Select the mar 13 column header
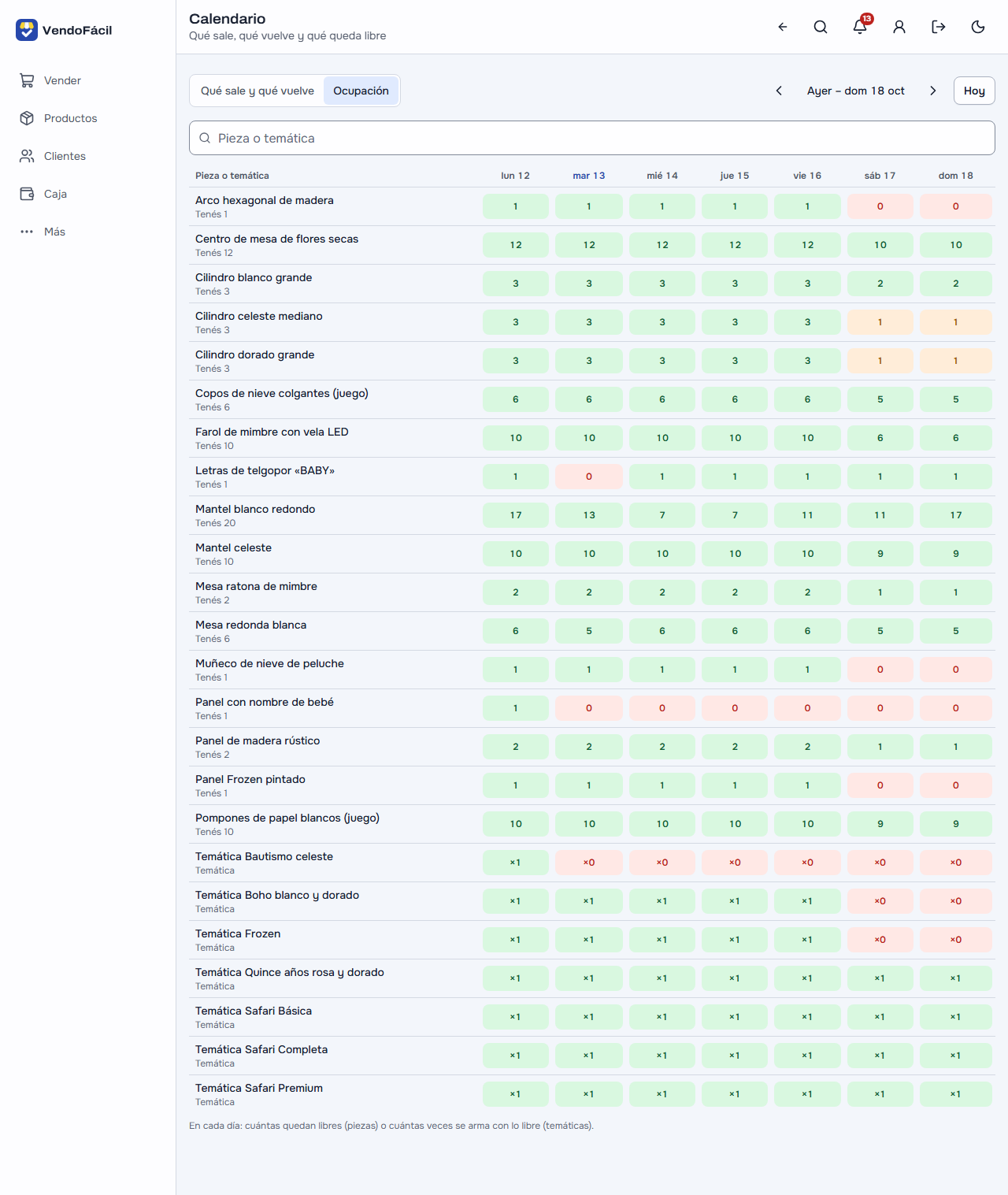 tap(589, 176)
